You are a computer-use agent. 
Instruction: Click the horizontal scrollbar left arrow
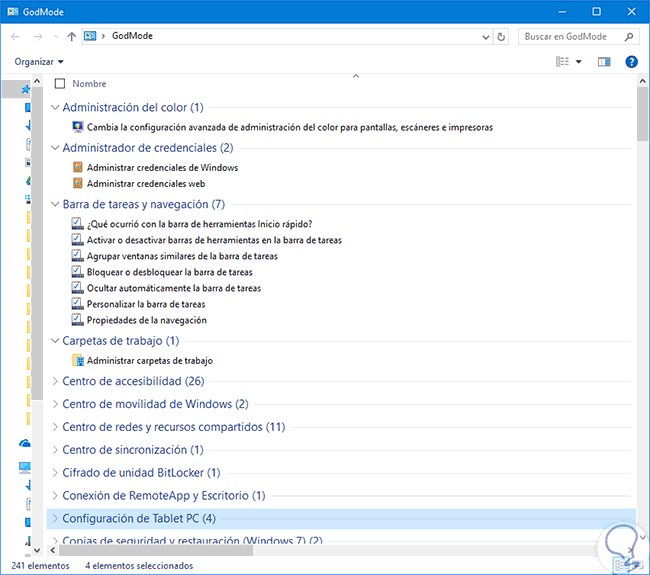coord(53,551)
